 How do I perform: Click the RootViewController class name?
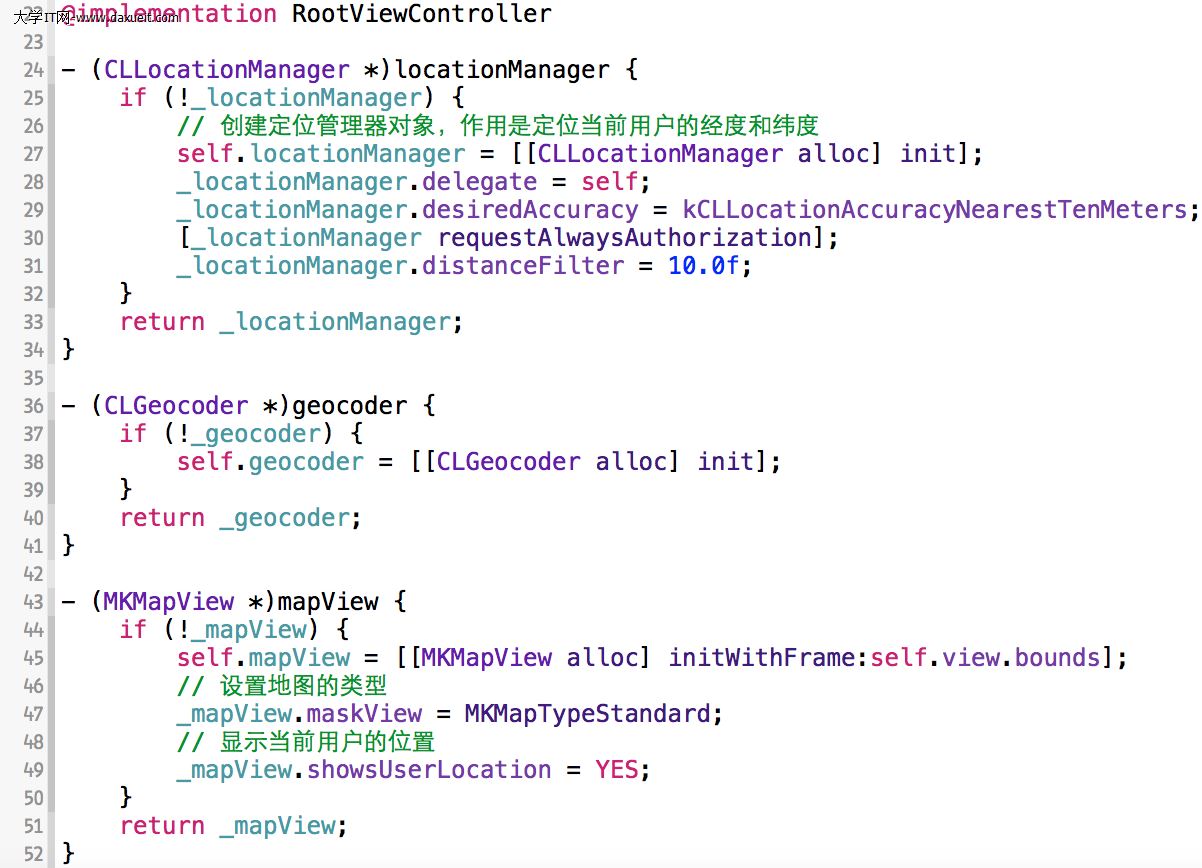[x=421, y=14]
